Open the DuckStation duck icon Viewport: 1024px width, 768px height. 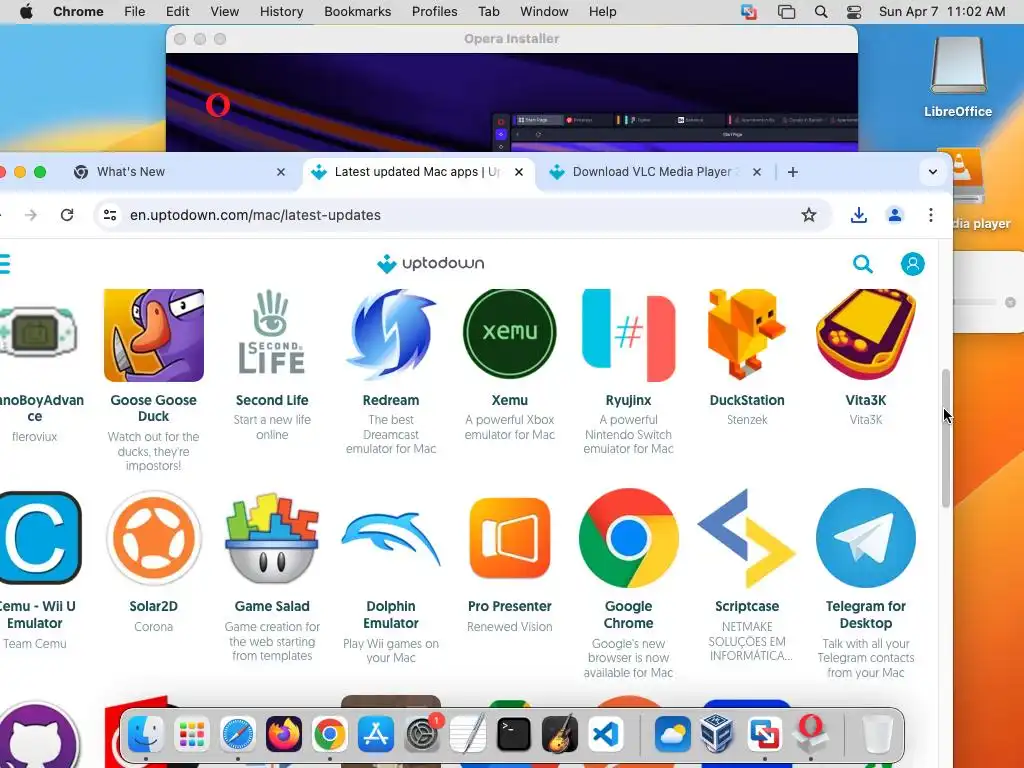click(747, 335)
